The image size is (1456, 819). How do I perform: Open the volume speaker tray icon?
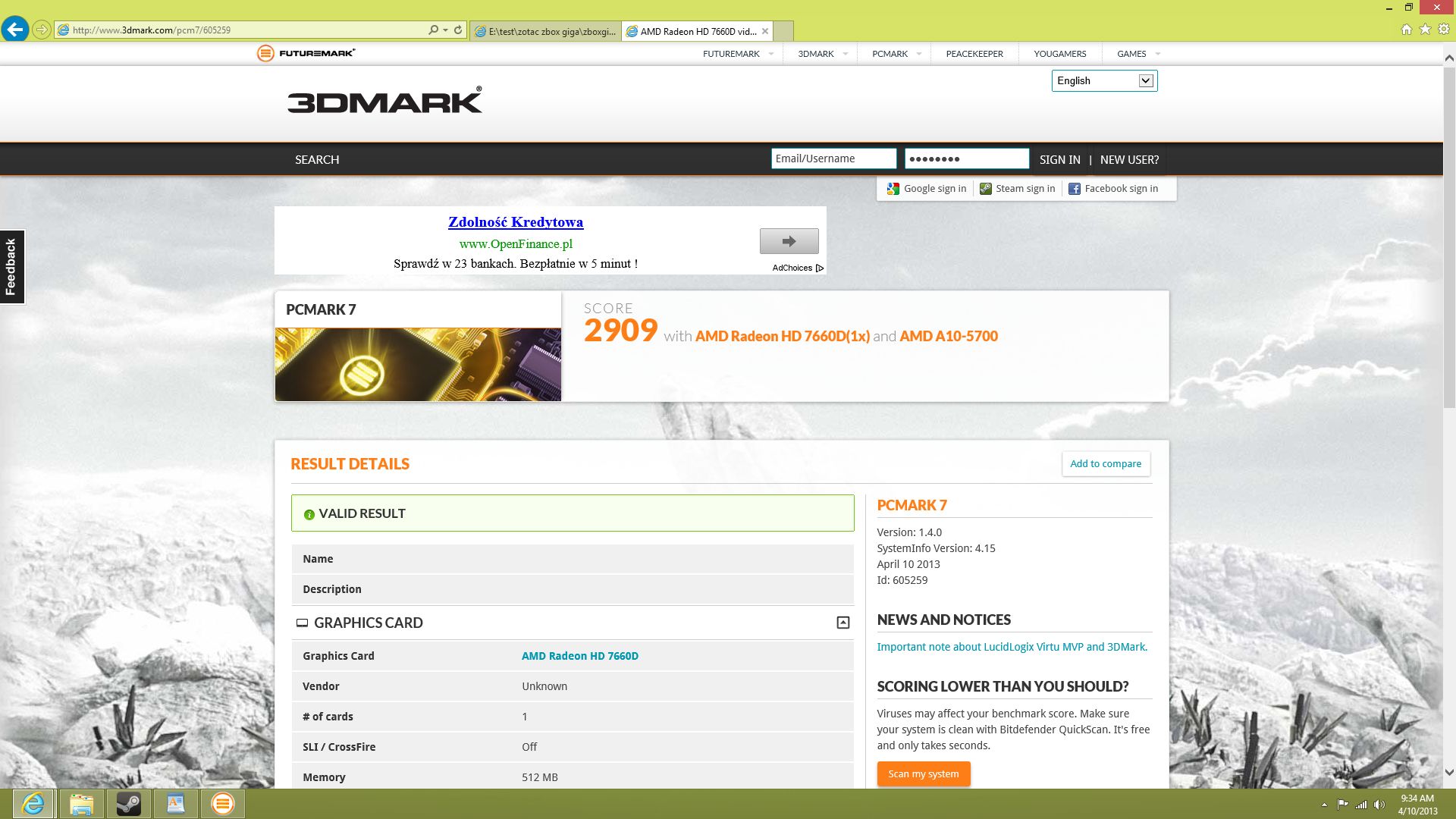[x=1379, y=804]
